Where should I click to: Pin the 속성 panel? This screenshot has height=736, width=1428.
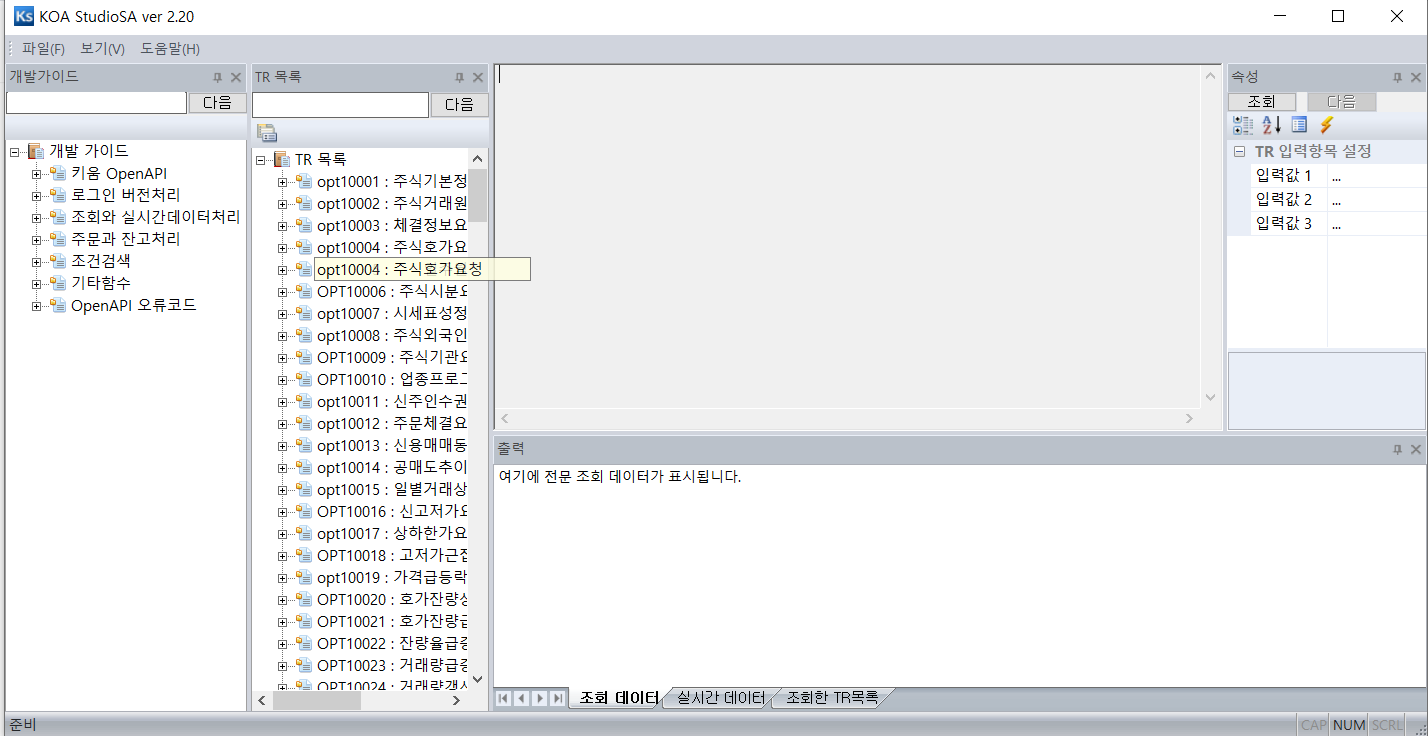click(x=1398, y=77)
